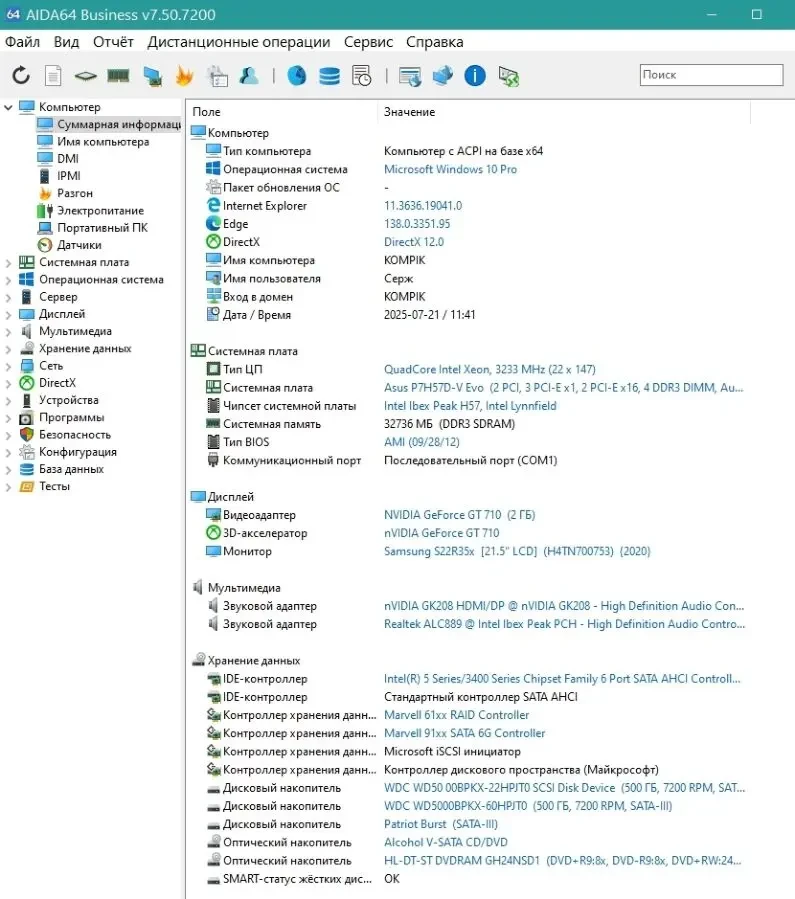Screen dimensions: 795x899
Task: Open the Дистанционные операции menu
Action: click(238, 42)
